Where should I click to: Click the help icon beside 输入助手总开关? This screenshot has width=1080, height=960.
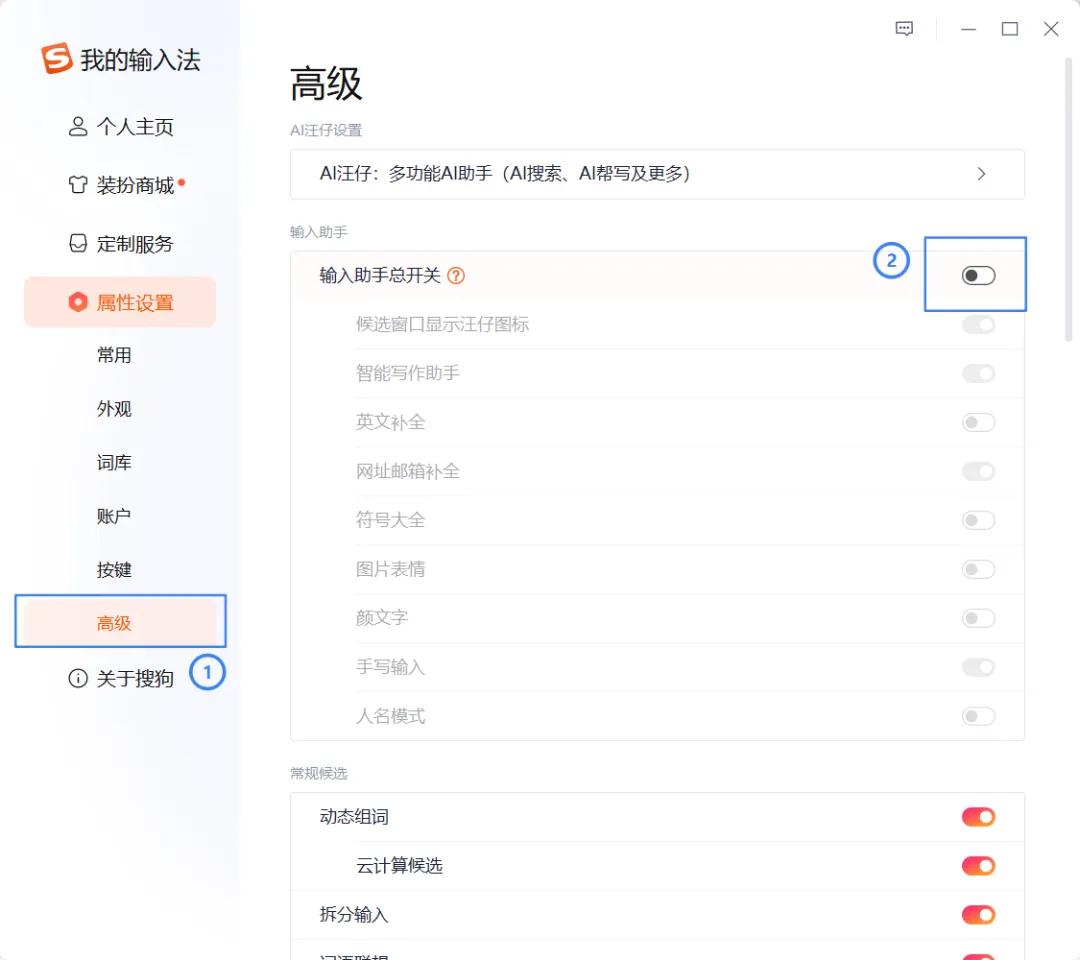click(456, 275)
